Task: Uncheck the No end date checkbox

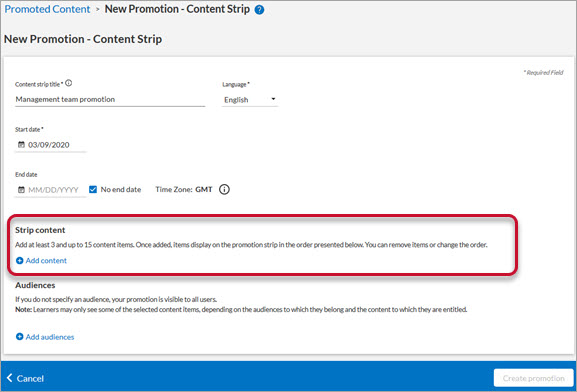Action: point(93,189)
